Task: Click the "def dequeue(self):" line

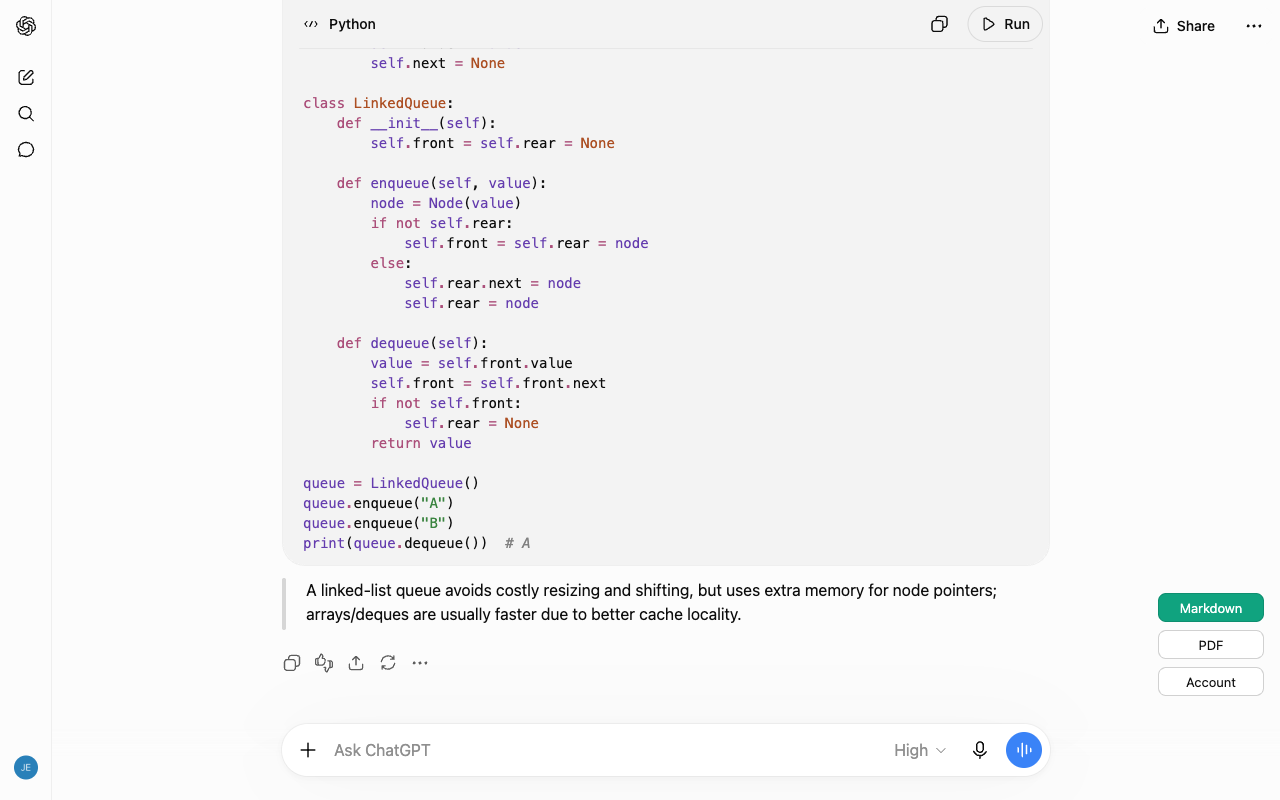Action: tap(412, 343)
